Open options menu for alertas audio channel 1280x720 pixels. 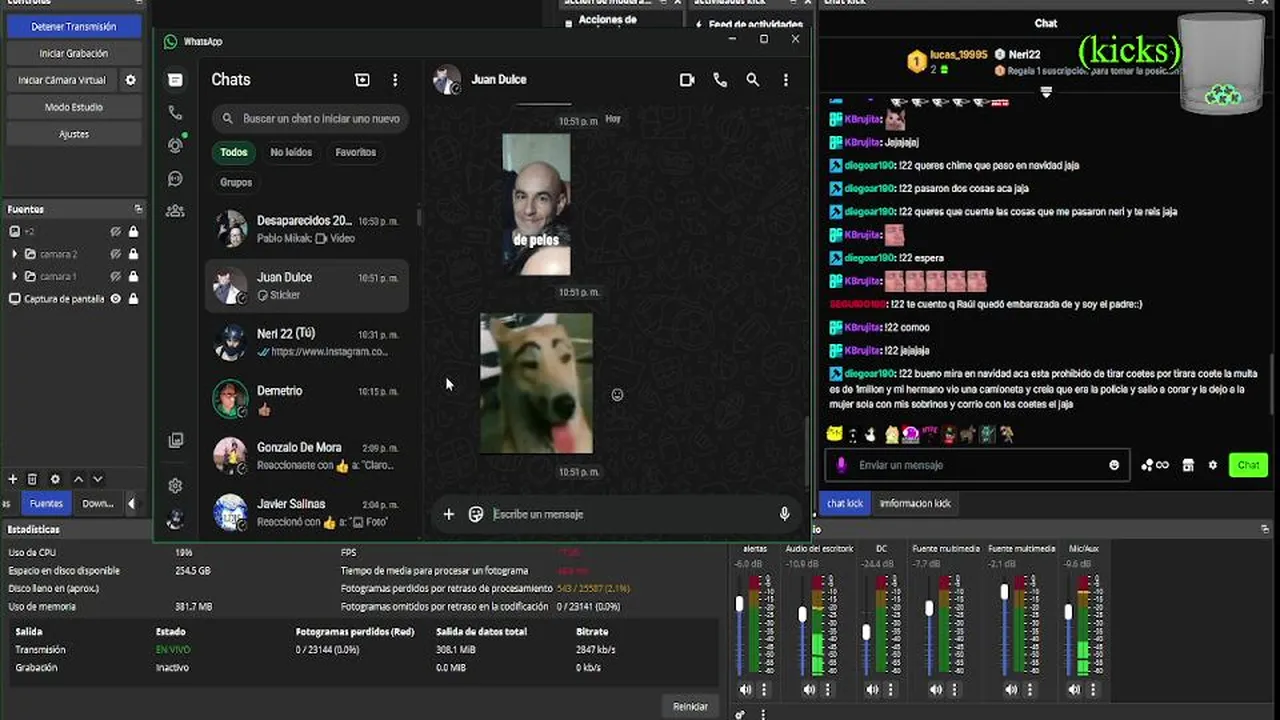click(x=764, y=690)
